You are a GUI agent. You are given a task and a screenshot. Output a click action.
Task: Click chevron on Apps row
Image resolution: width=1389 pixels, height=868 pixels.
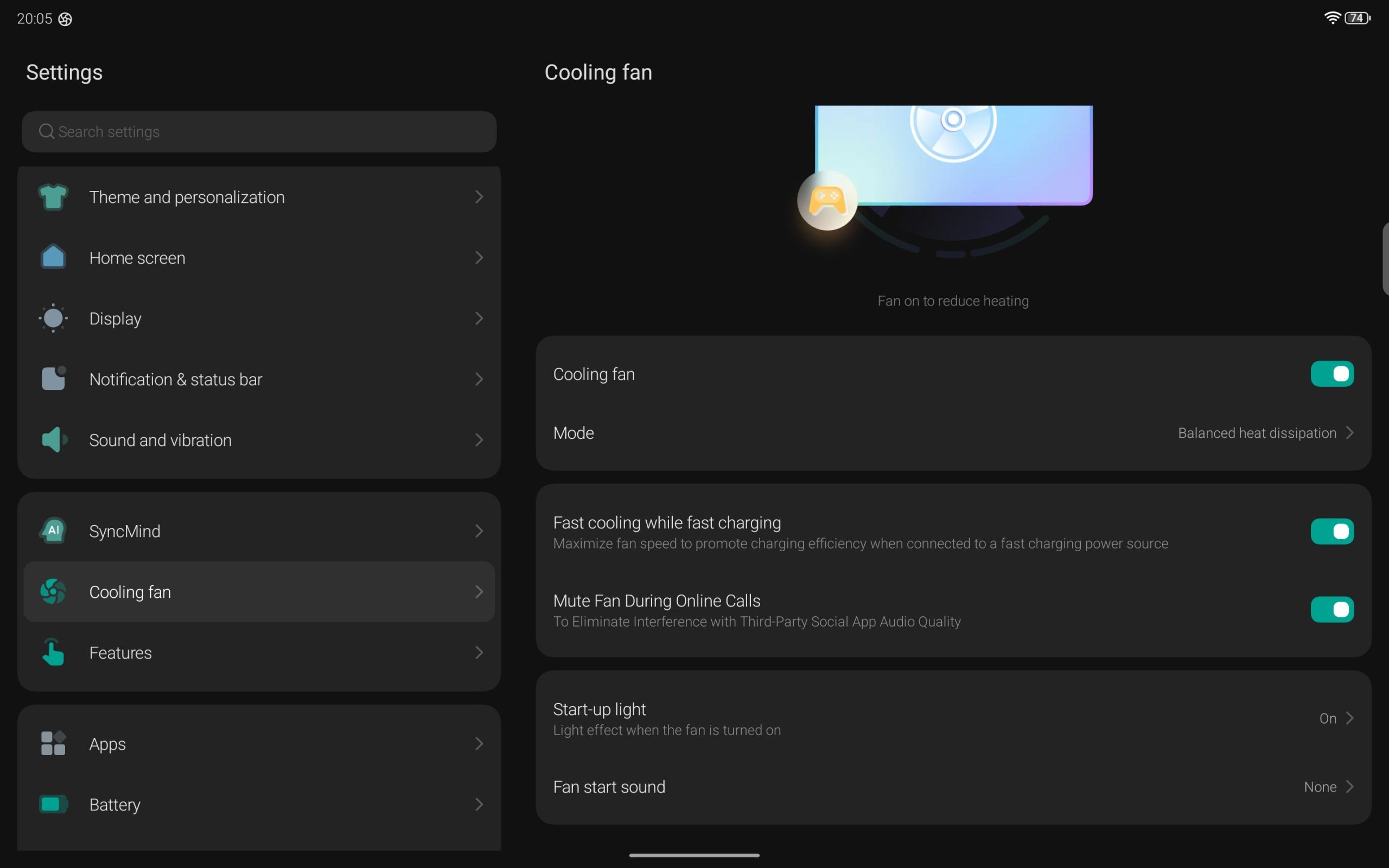tap(479, 743)
